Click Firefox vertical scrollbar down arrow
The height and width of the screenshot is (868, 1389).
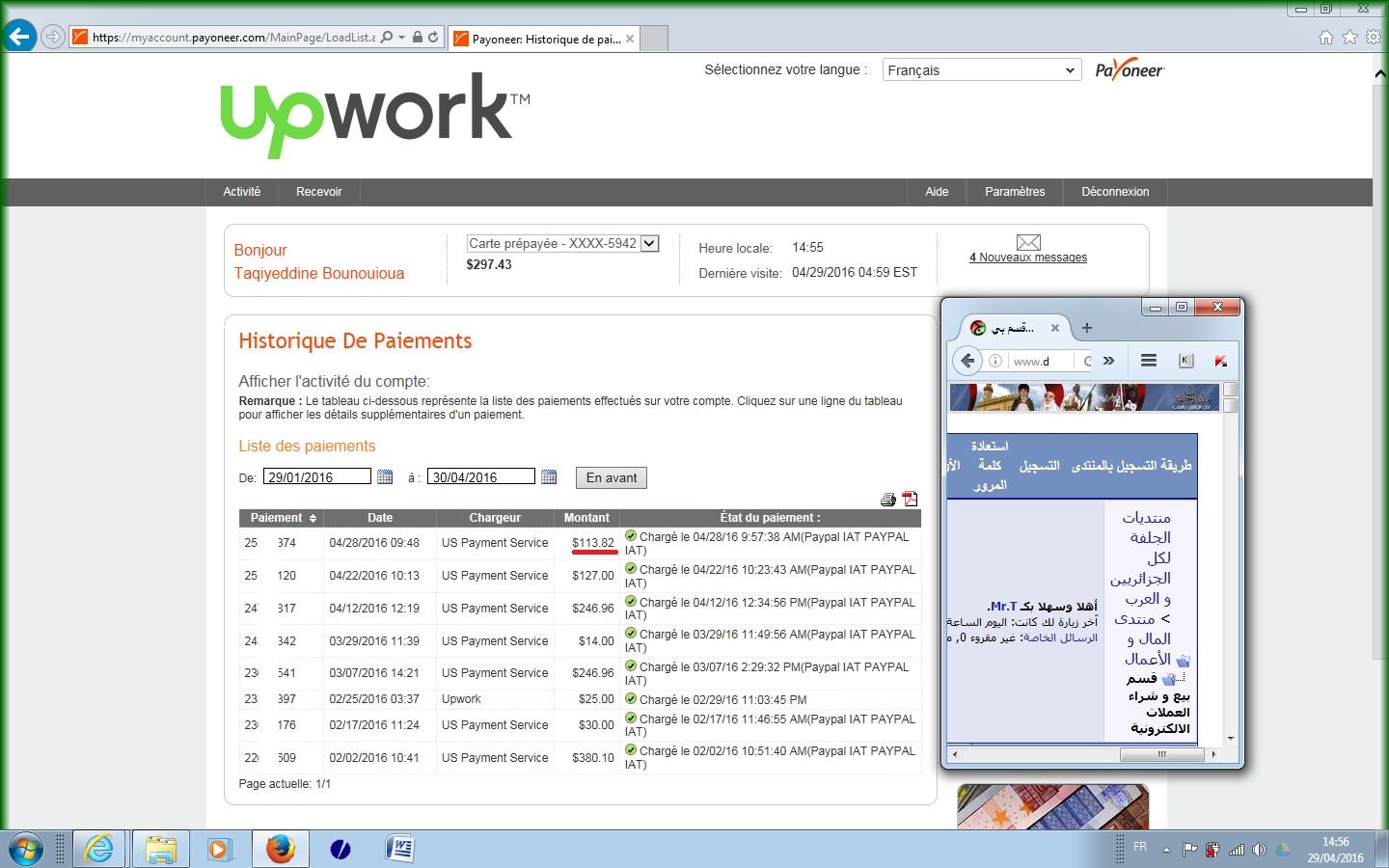(1230, 739)
